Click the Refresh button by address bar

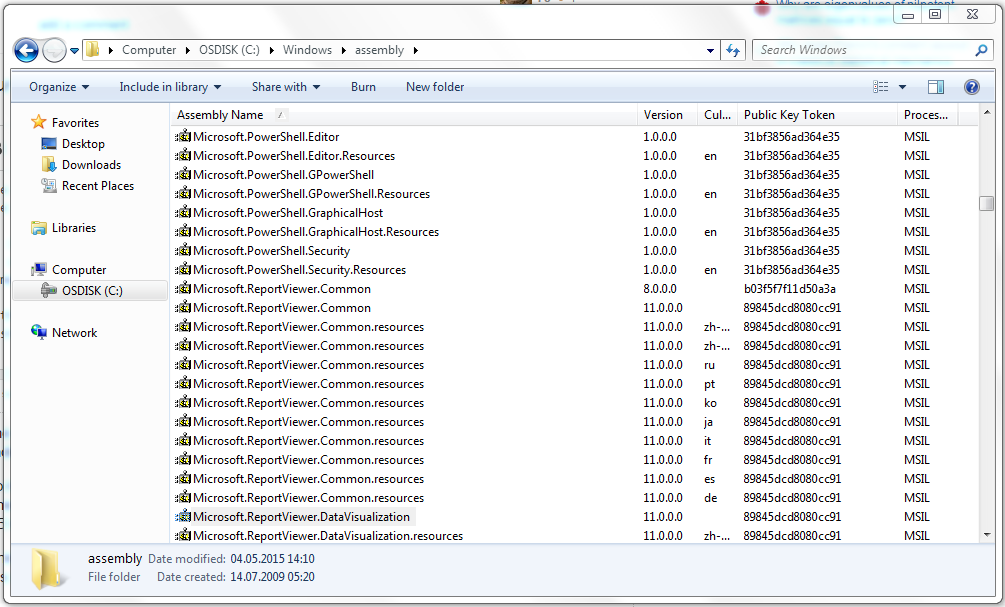733,50
